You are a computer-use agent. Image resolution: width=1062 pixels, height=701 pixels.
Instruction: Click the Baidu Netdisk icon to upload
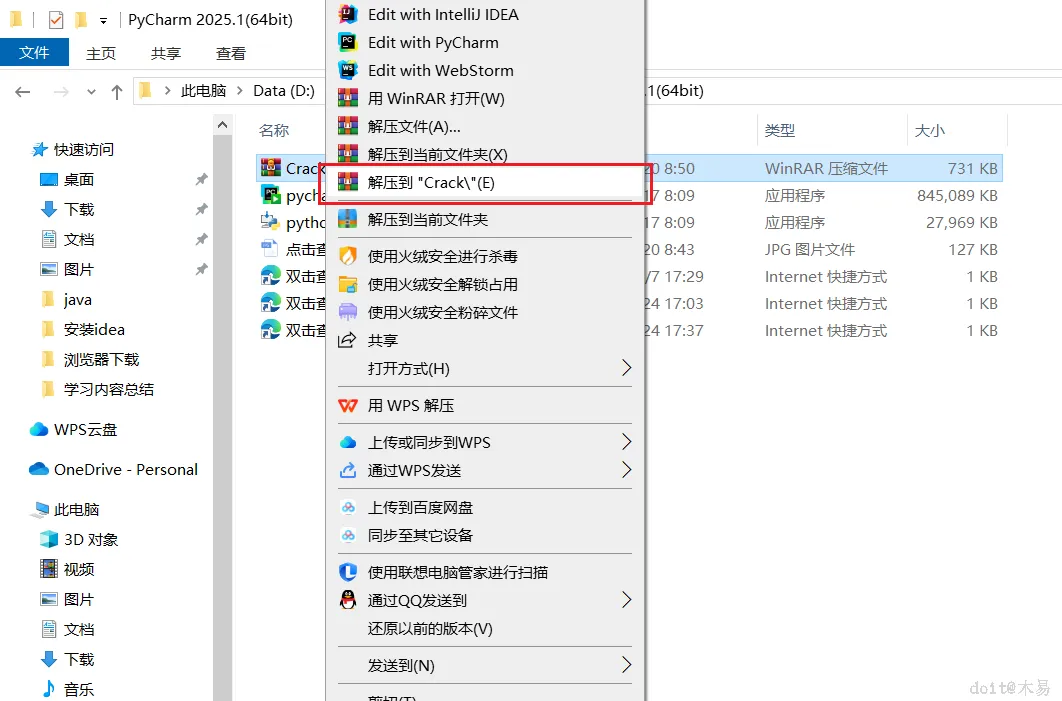pos(350,507)
